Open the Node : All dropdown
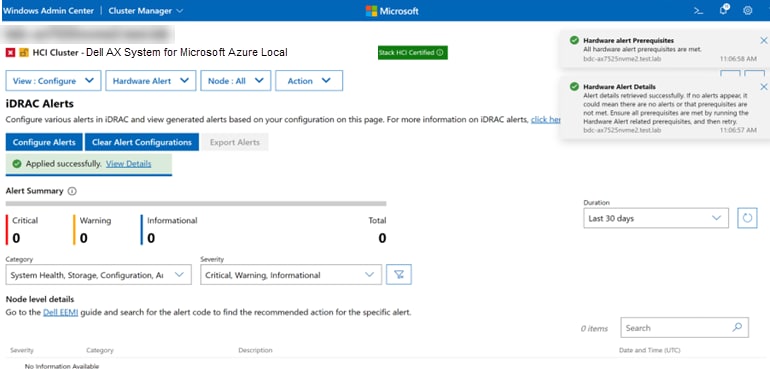770x369 pixels. pyautogui.click(x=236, y=81)
